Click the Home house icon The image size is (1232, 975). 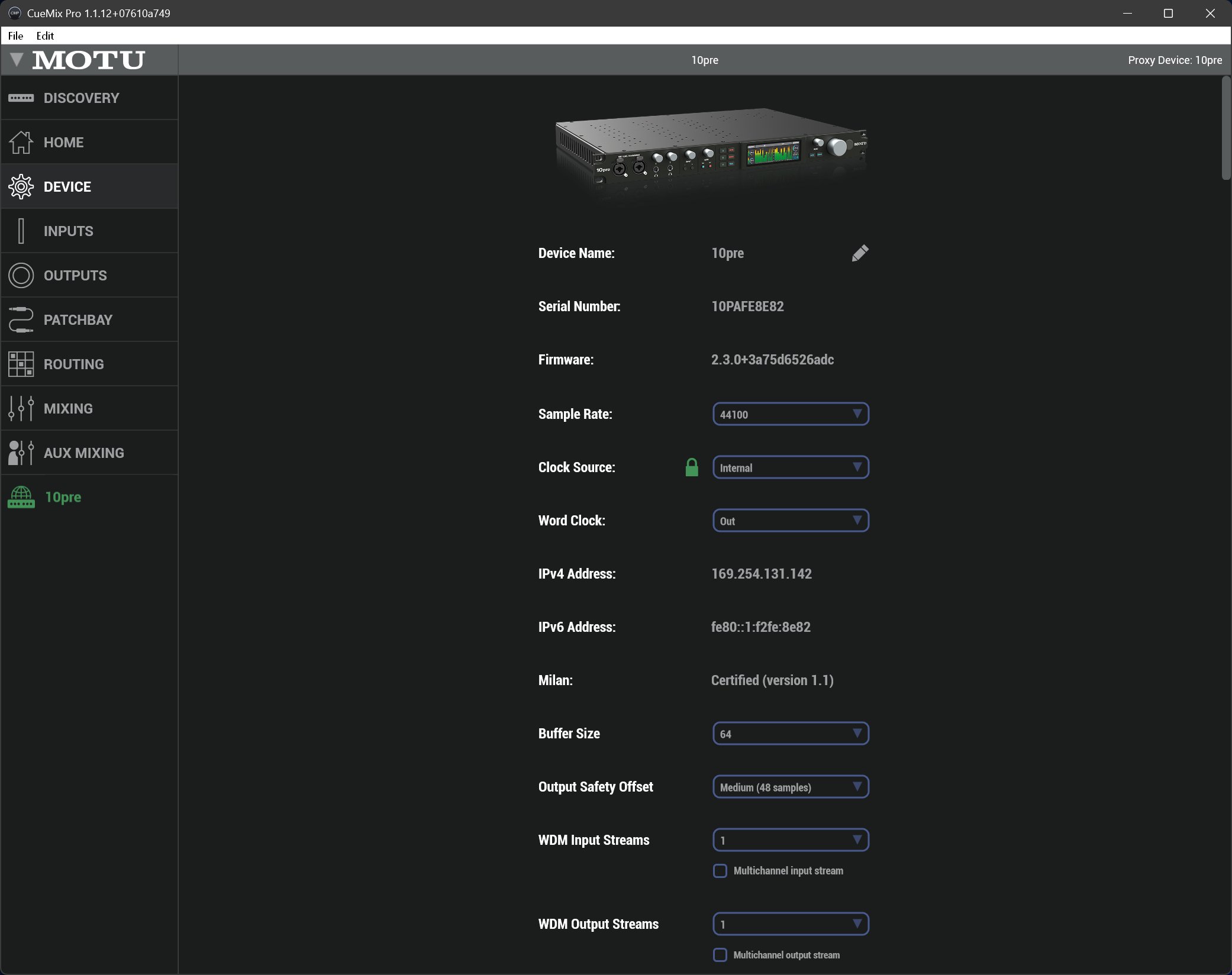click(21, 142)
